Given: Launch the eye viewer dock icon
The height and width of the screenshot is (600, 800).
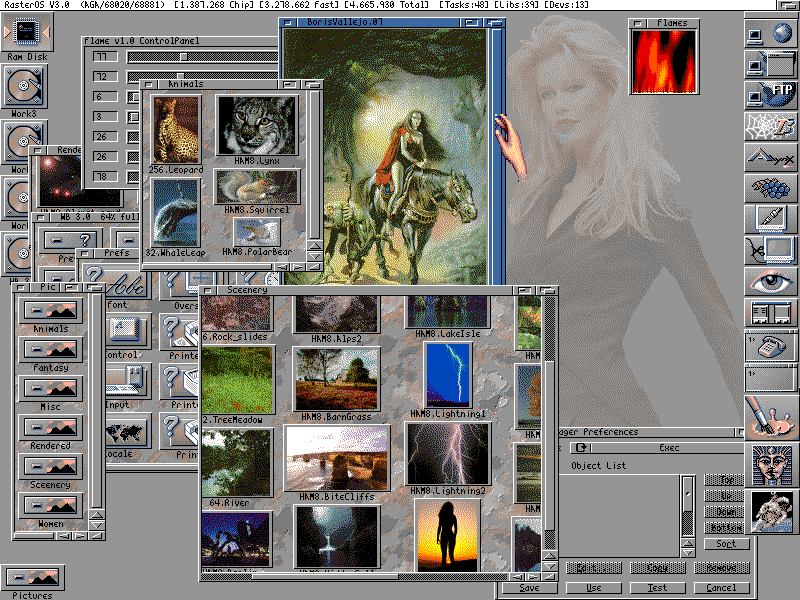Looking at the screenshot, I should pos(770,282).
